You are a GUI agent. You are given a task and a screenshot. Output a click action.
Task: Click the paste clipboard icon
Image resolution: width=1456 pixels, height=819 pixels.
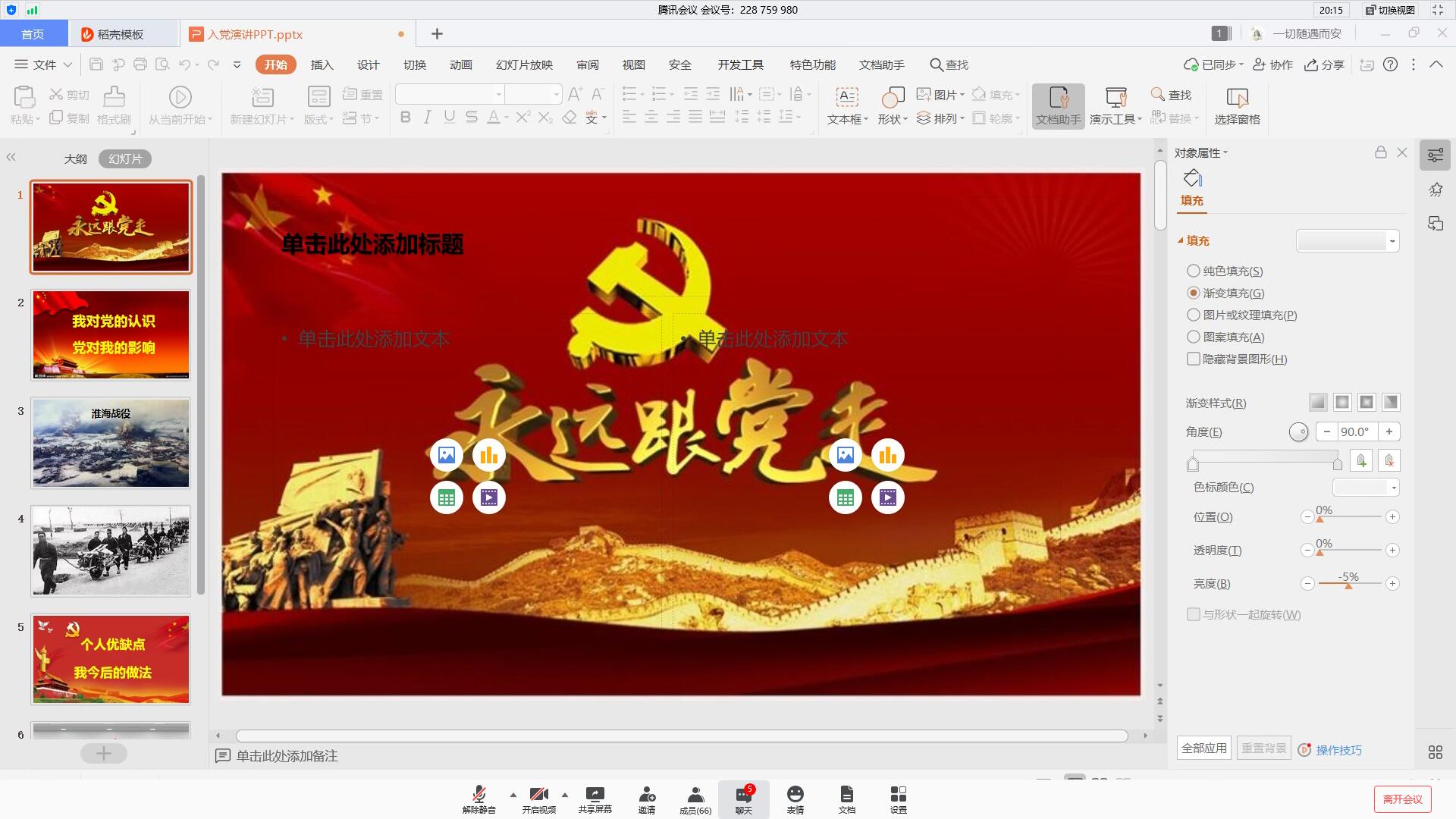[24, 97]
